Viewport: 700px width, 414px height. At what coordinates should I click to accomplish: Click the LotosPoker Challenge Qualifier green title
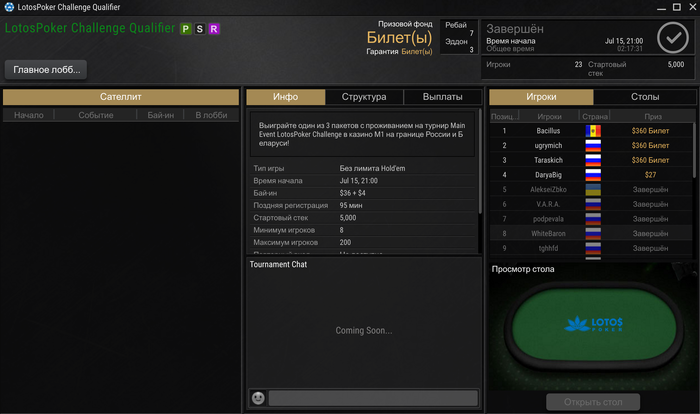click(90, 28)
